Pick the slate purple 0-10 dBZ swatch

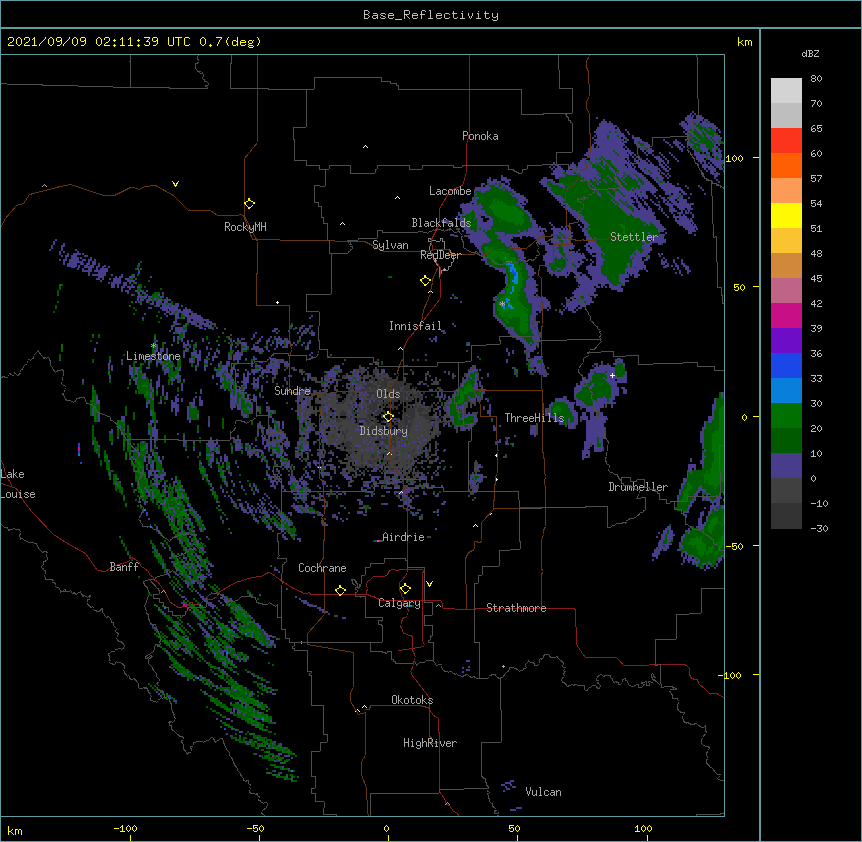click(x=786, y=466)
